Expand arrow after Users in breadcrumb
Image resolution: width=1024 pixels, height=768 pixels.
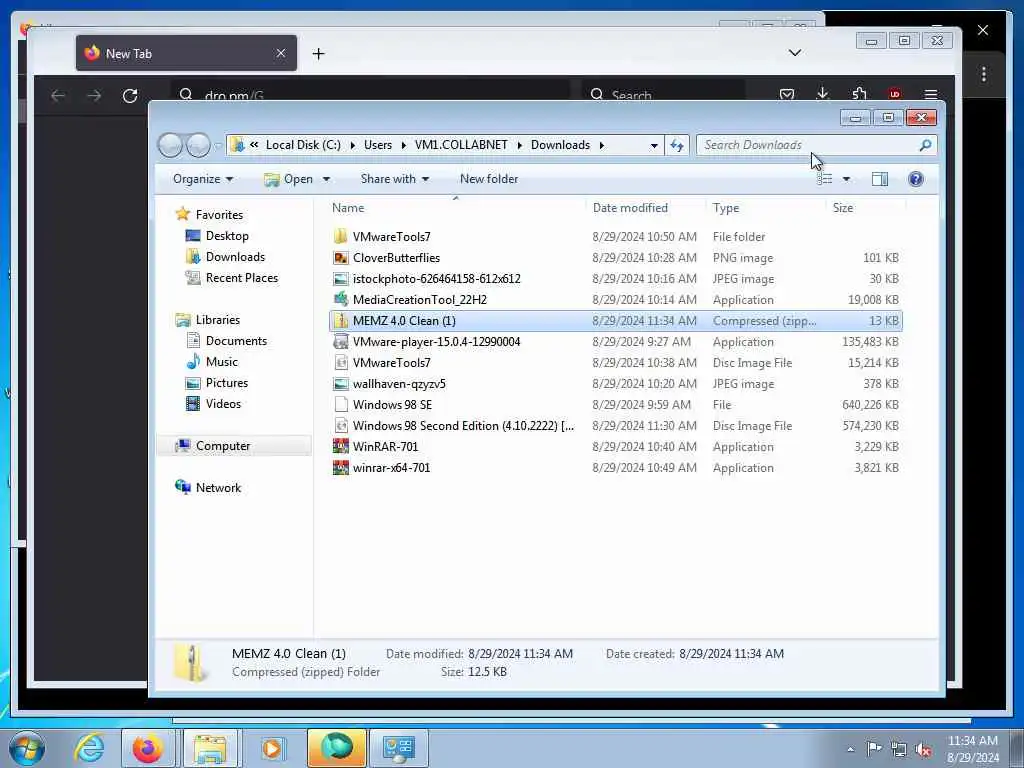pos(404,145)
